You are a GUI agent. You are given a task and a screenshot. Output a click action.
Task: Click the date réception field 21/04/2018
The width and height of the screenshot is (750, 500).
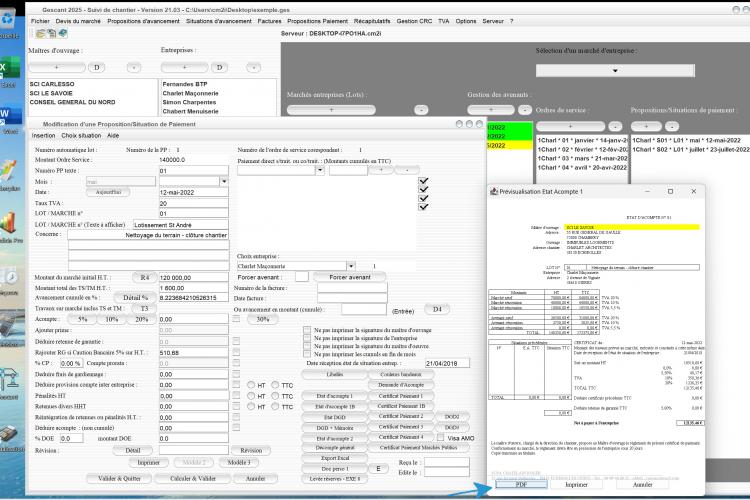coord(447,363)
